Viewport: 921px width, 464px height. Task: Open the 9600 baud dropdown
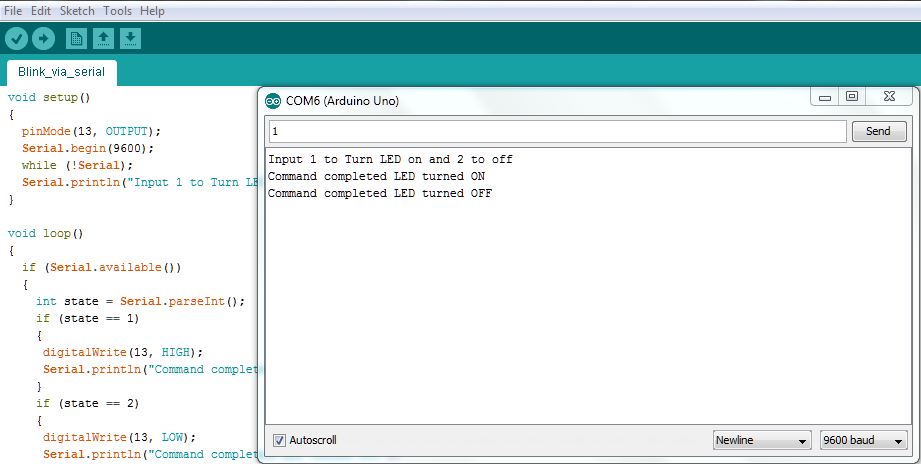(x=863, y=440)
